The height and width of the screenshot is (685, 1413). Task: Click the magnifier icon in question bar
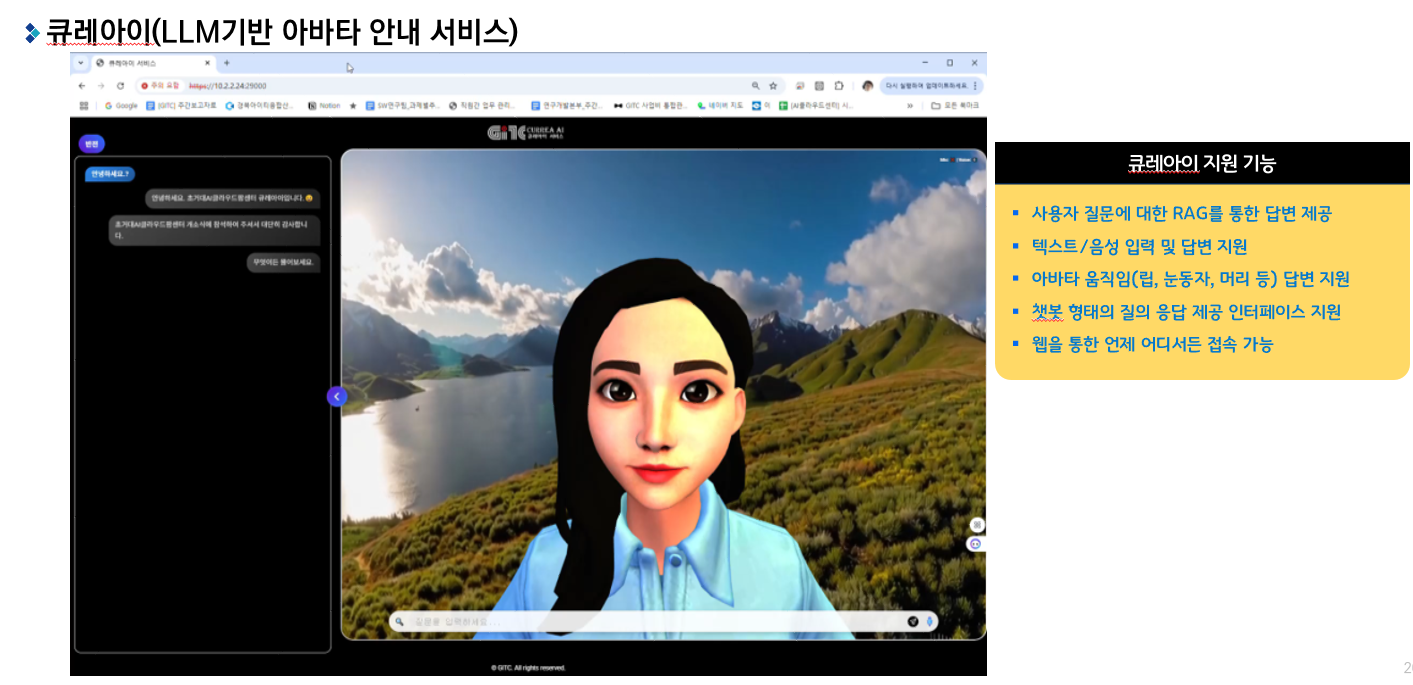(x=400, y=621)
